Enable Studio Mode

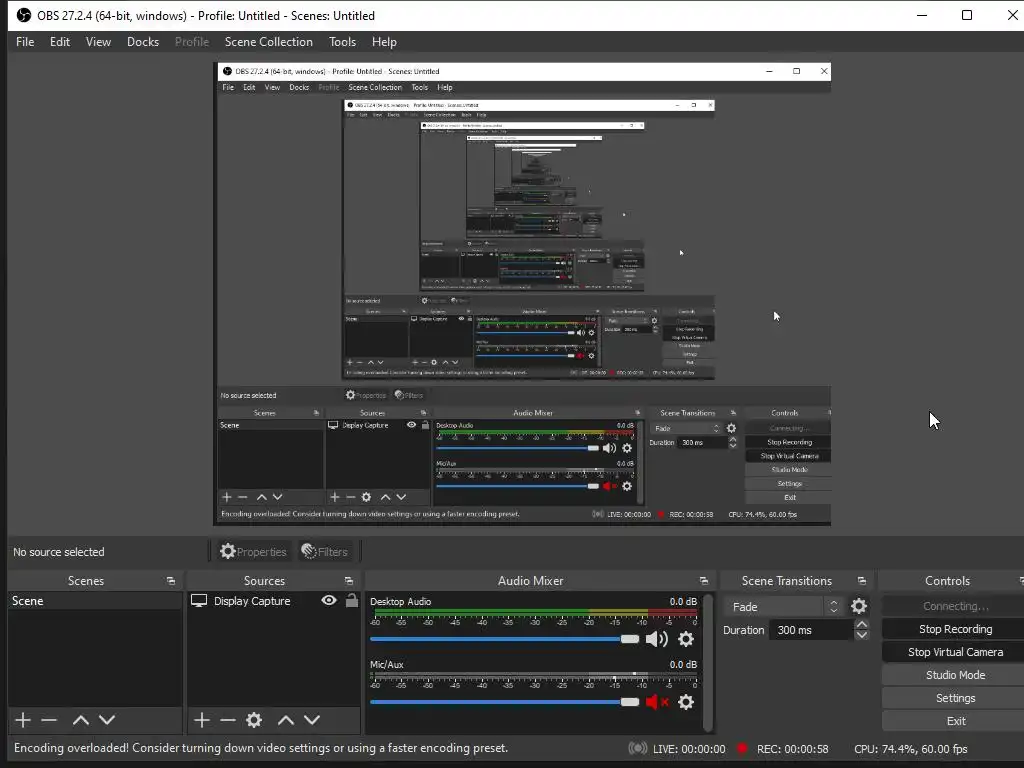[955, 675]
